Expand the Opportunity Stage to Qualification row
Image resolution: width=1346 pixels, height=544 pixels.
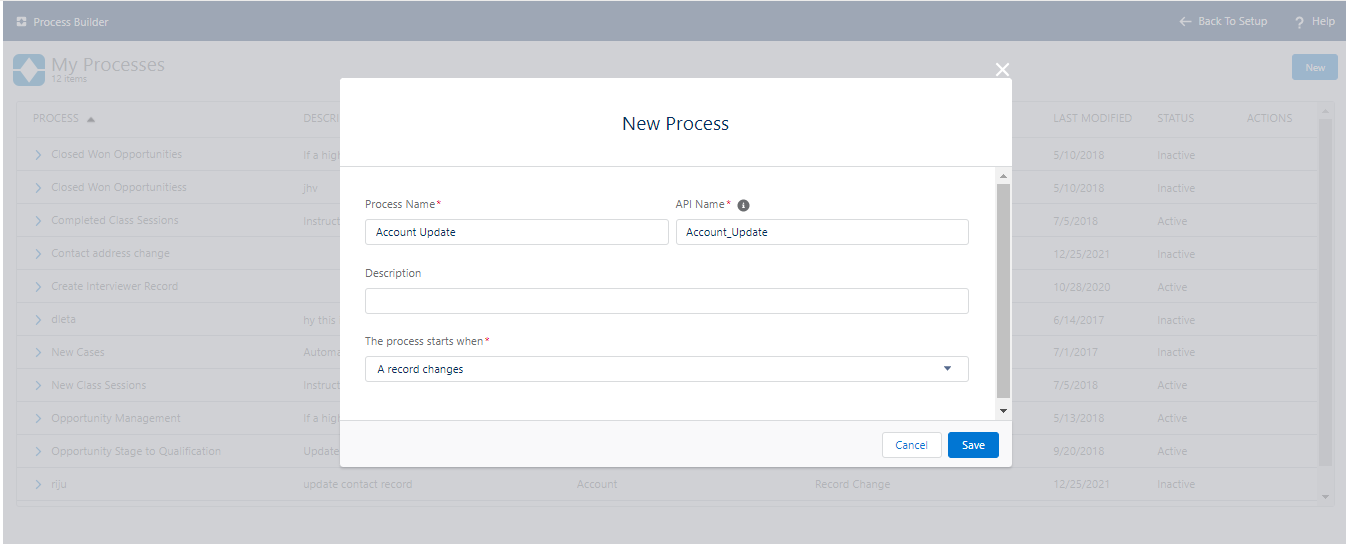39,452
